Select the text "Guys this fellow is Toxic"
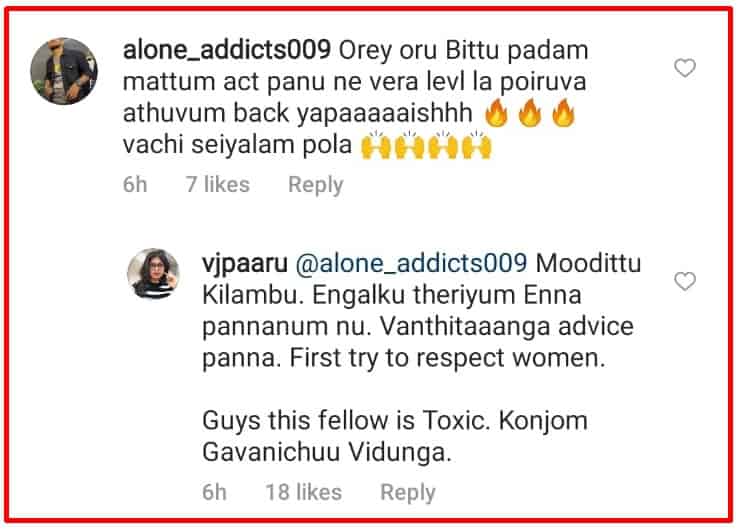738x529 pixels. coord(344,420)
